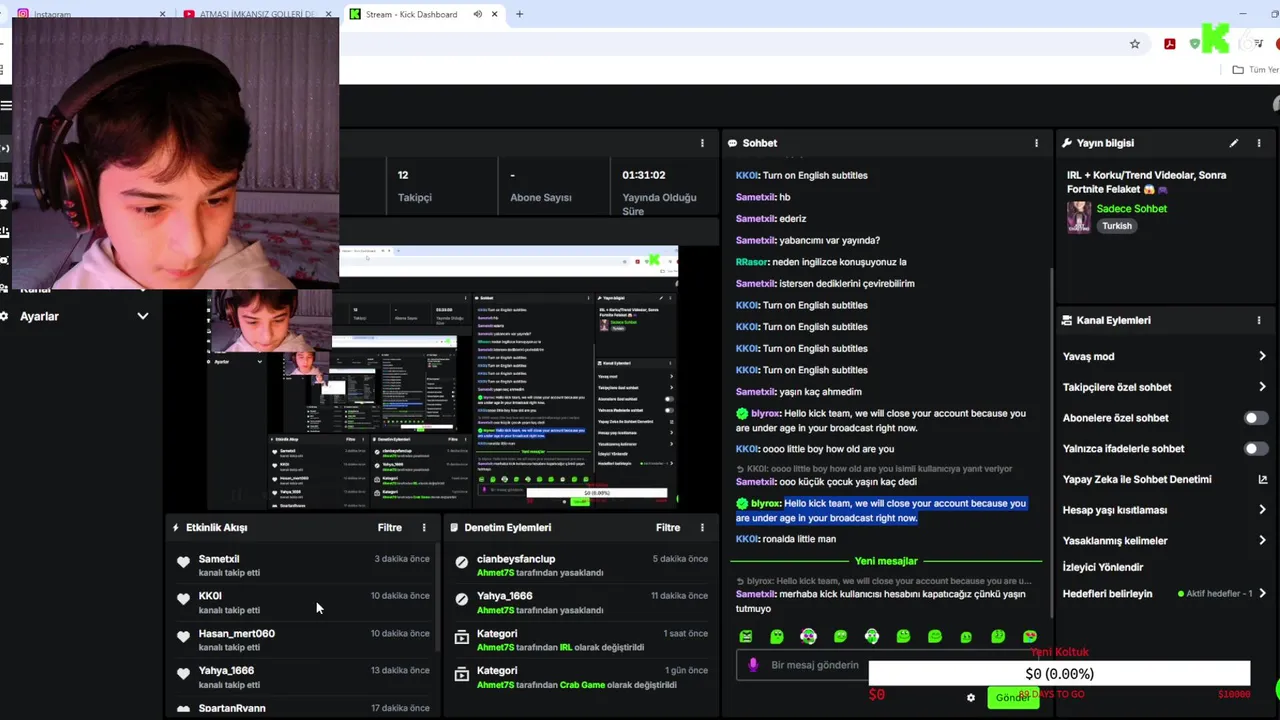Mute audio on the Kick Dashboard tab
This screenshot has height=720, width=1280.
[477, 14]
